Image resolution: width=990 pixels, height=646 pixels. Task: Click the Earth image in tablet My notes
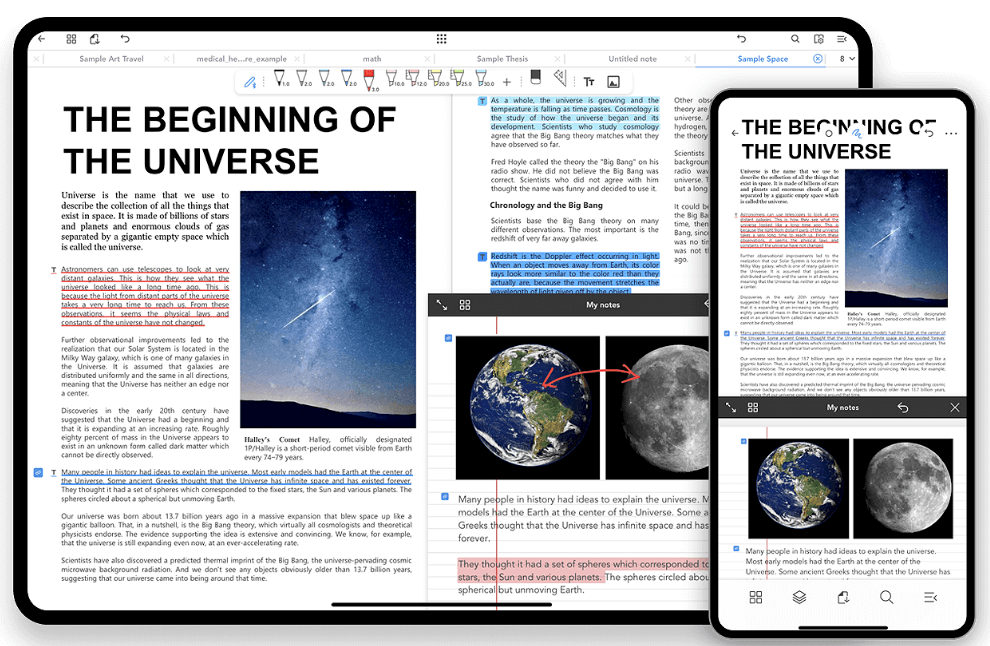tap(528, 408)
